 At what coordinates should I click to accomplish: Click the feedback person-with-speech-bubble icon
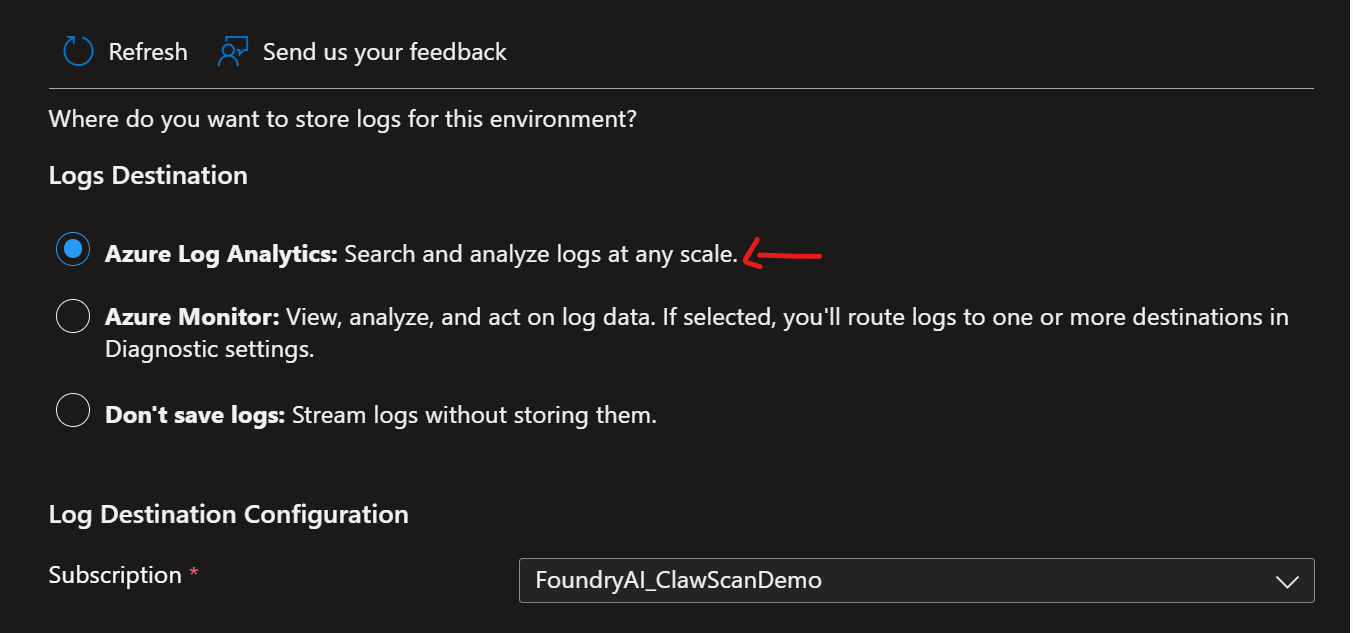(x=232, y=51)
